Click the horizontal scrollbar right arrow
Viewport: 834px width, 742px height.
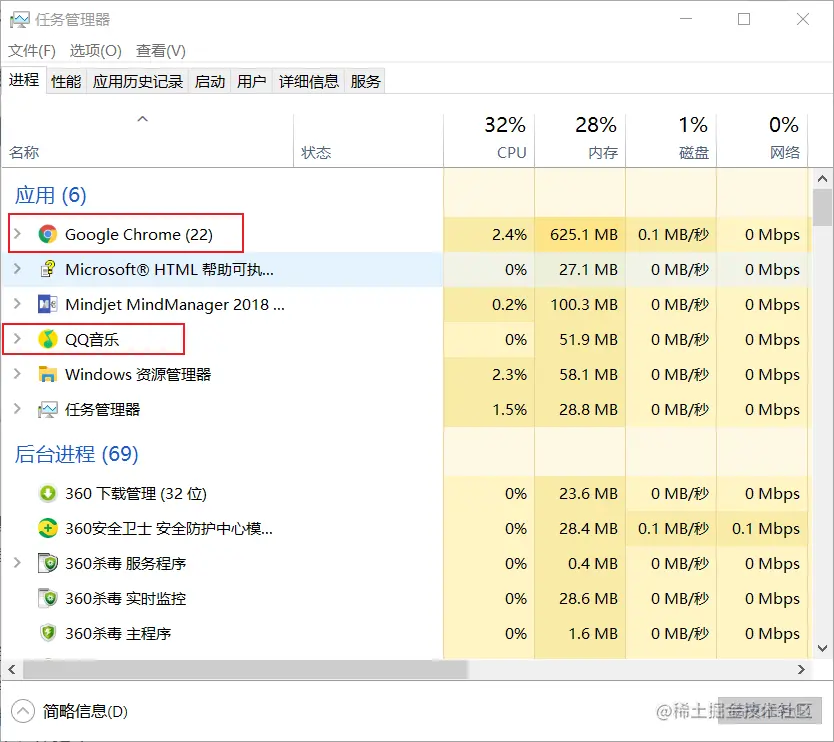coord(801,670)
